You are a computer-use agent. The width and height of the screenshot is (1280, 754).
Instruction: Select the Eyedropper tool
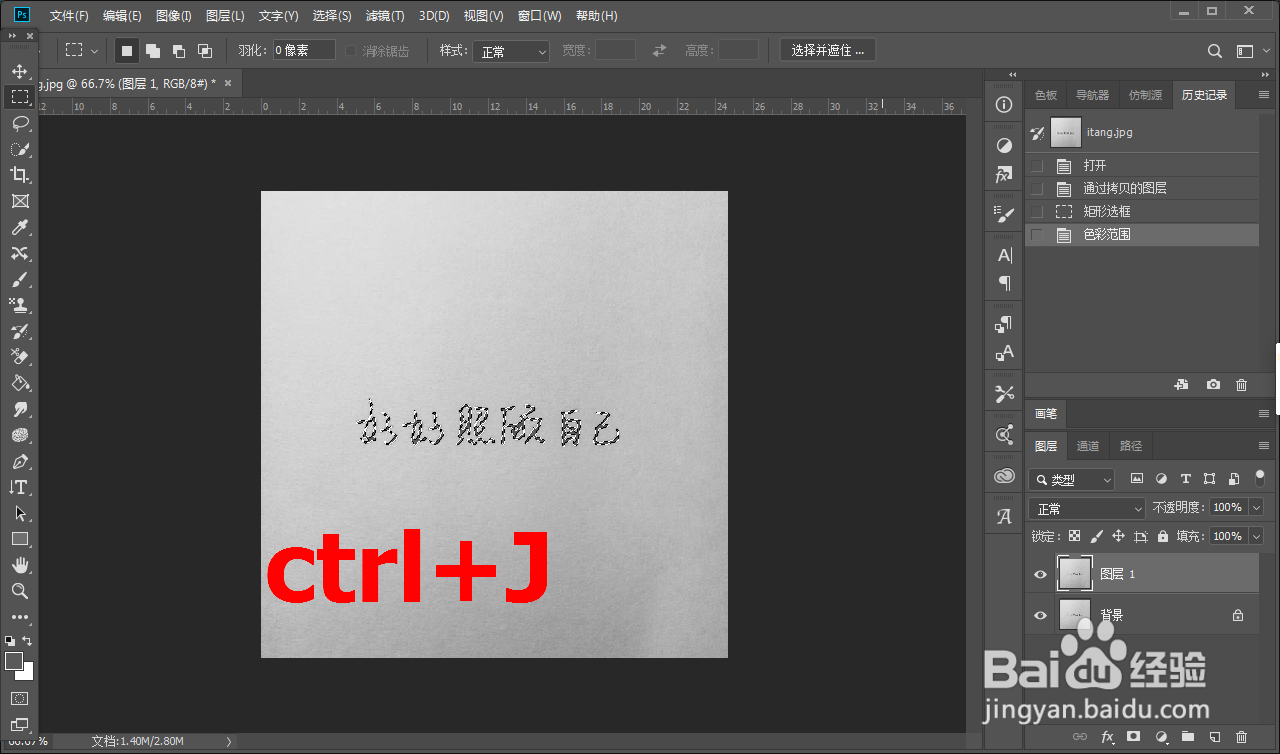tap(19, 227)
